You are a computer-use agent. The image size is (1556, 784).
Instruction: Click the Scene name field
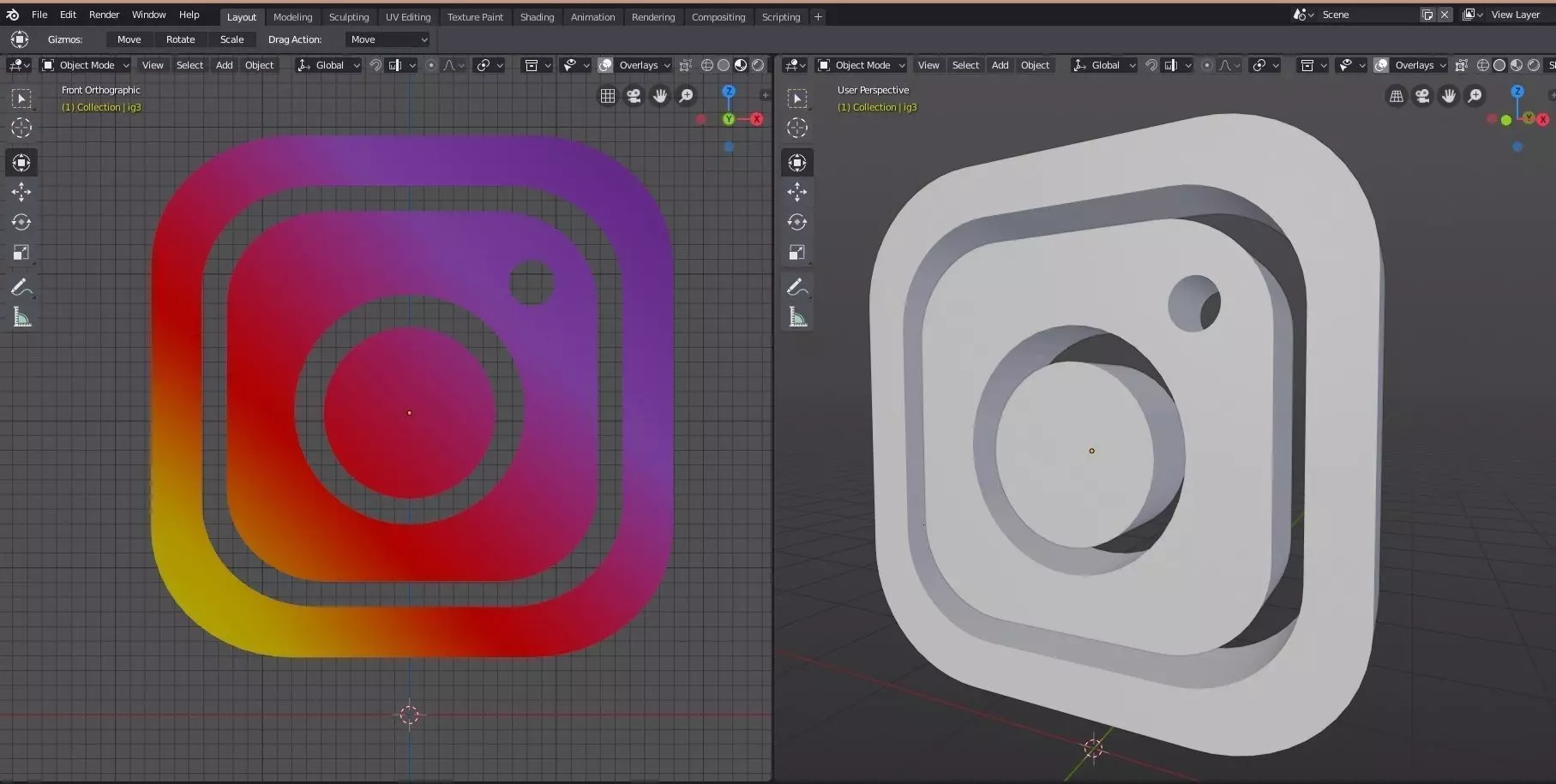1367,15
